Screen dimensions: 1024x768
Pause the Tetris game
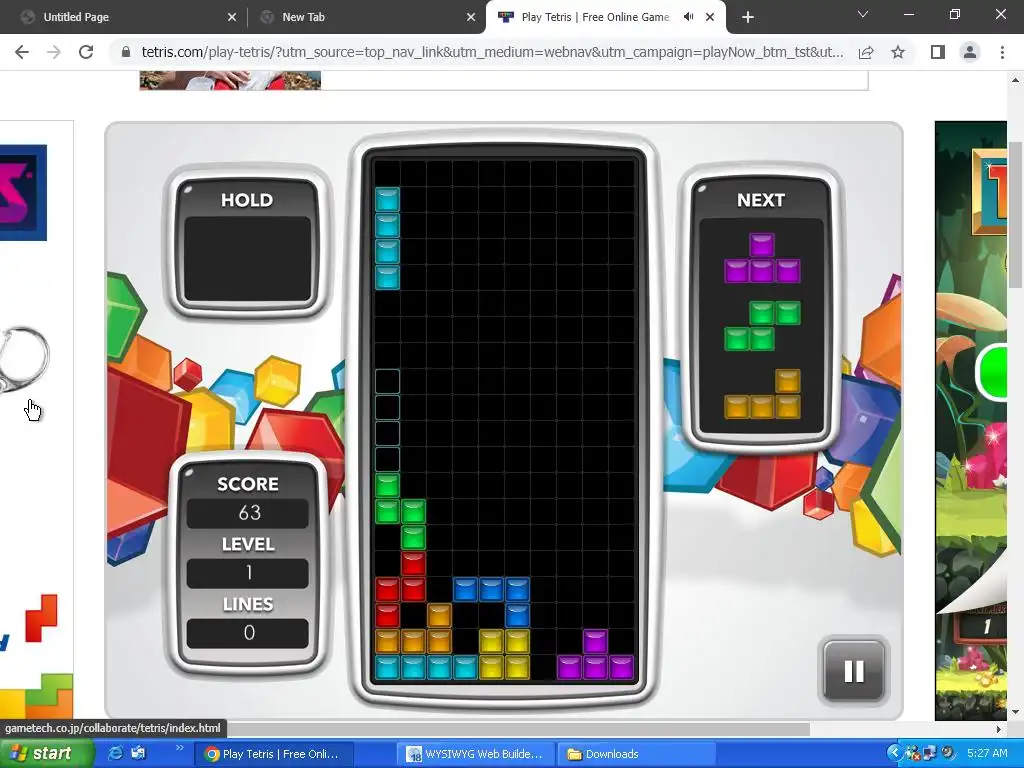pyautogui.click(x=854, y=671)
